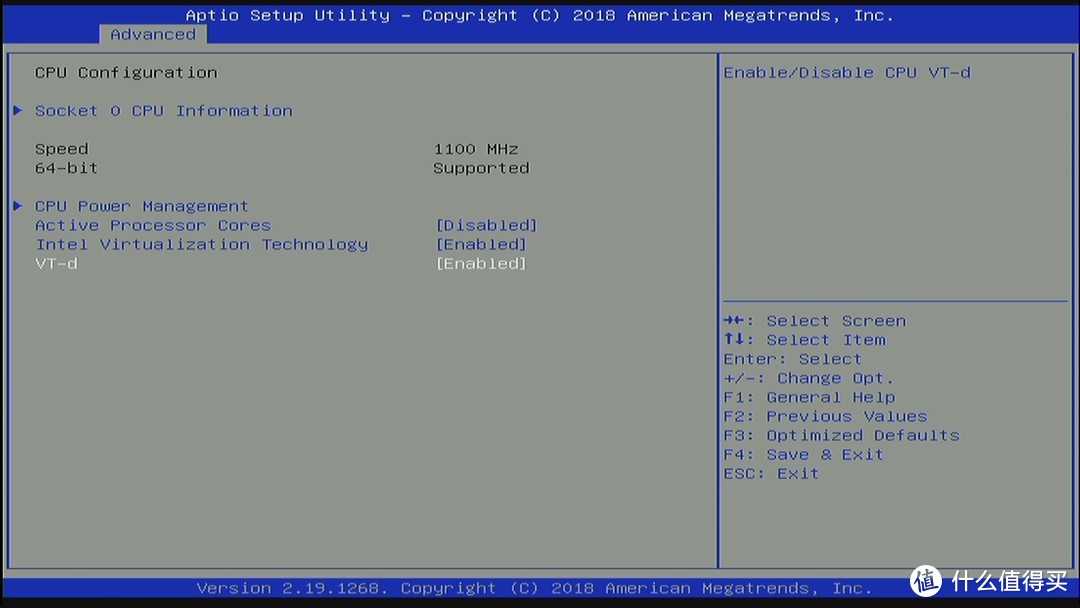
Task: Select the VT-d menu entry
Action: 56,264
